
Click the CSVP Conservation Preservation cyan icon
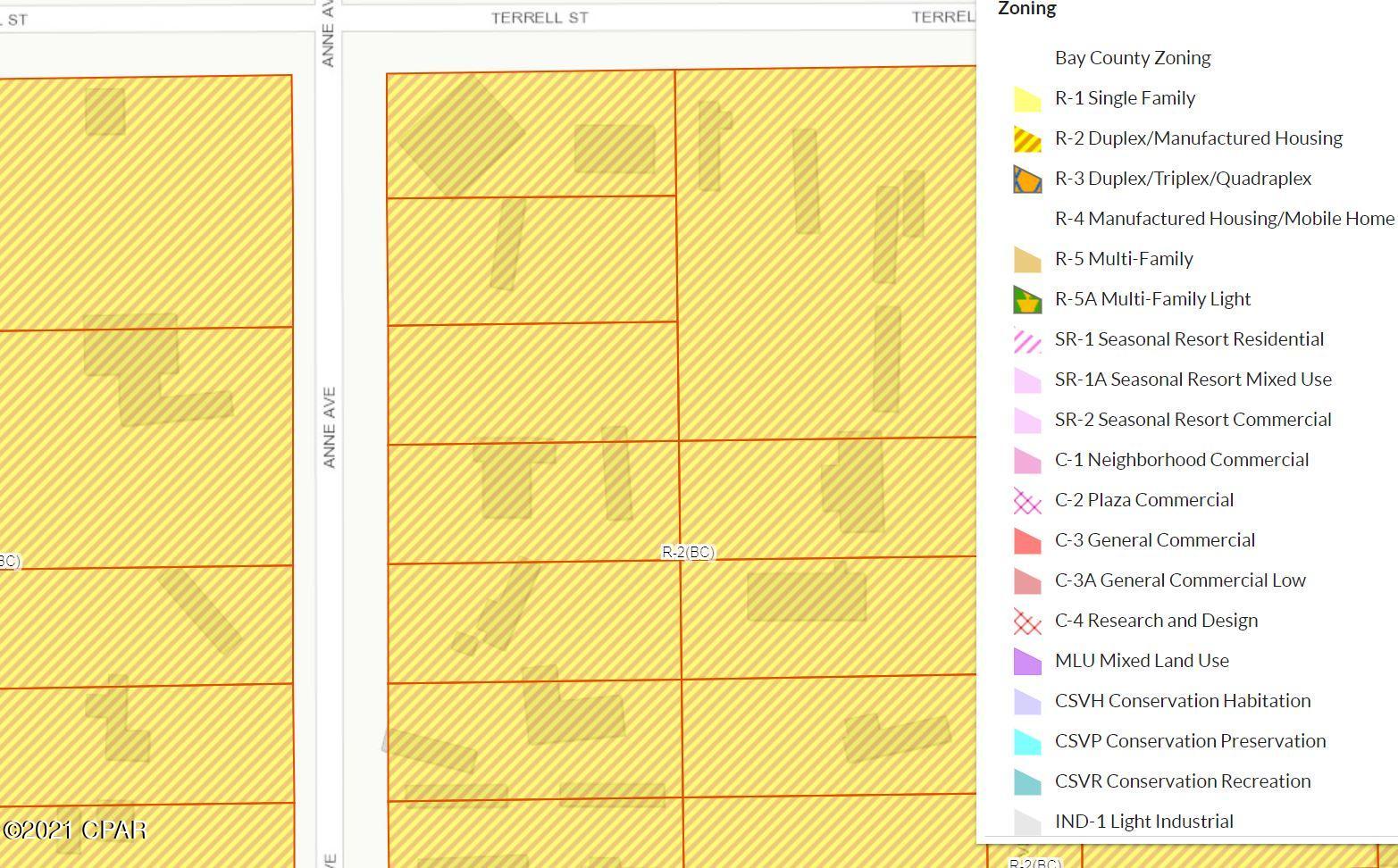(x=1027, y=742)
